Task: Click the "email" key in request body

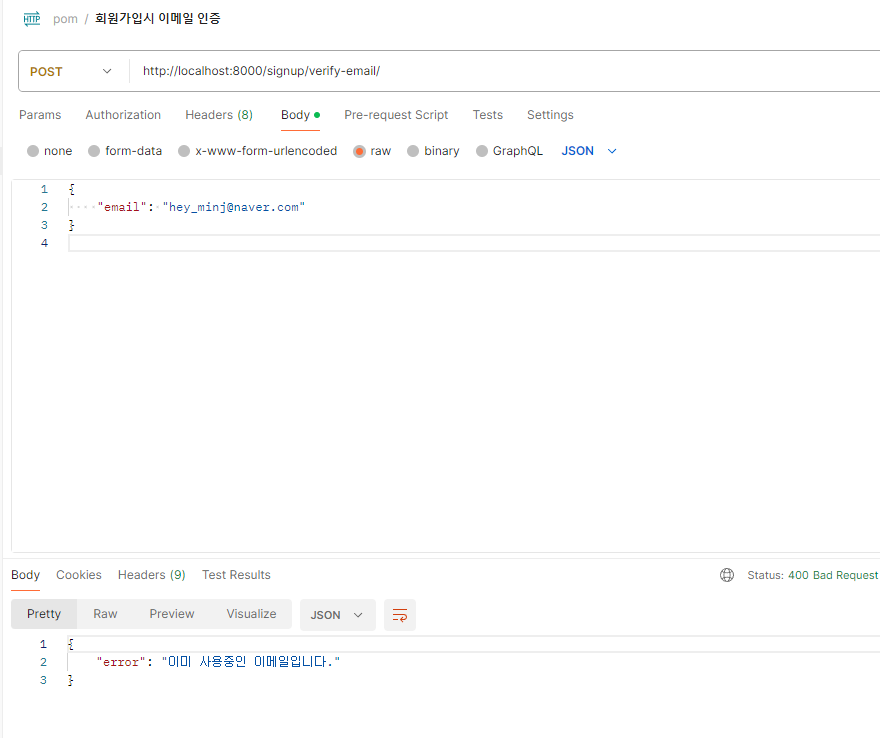Action: point(122,207)
